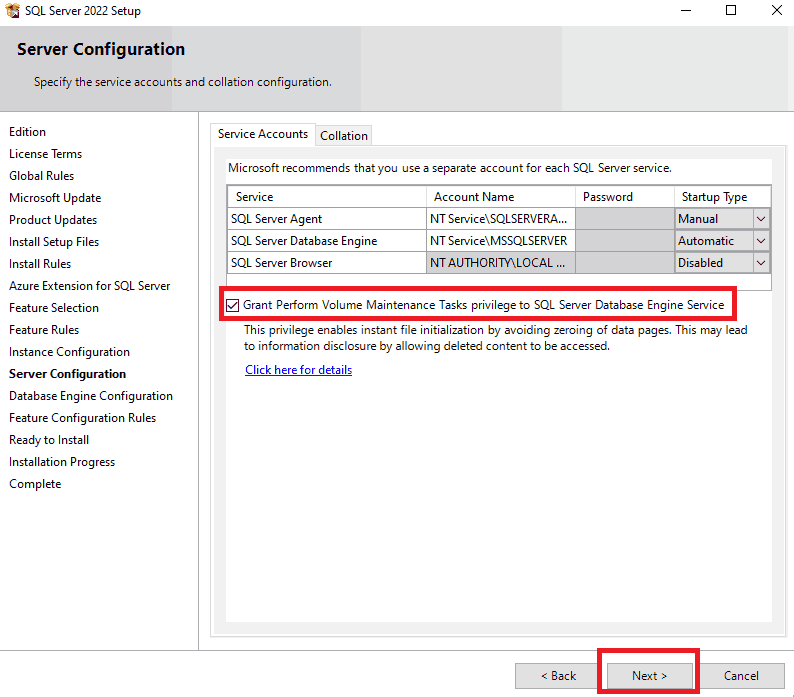Click the SQL Server Setup title bar icon
The width and height of the screenshot is (794, 697).
[x=13, y=11]
